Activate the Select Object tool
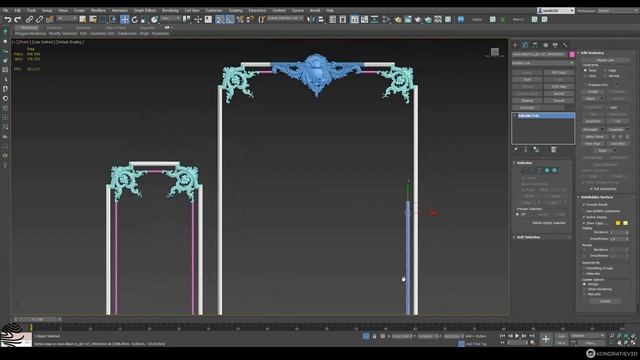This screenshot has width=640, height=360. point(82,19)
